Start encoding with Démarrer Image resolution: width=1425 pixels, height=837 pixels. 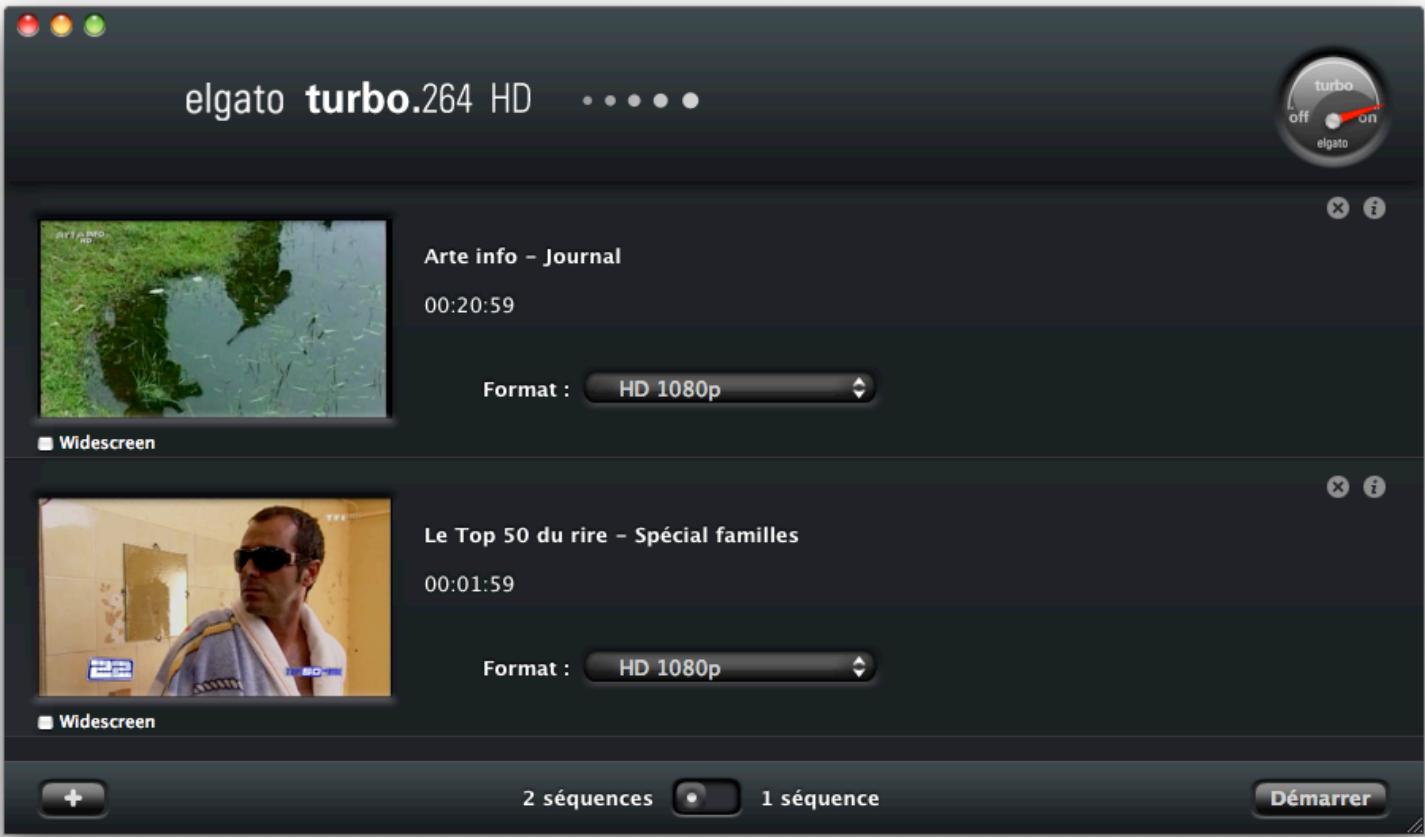click(x=1320, y=798)
